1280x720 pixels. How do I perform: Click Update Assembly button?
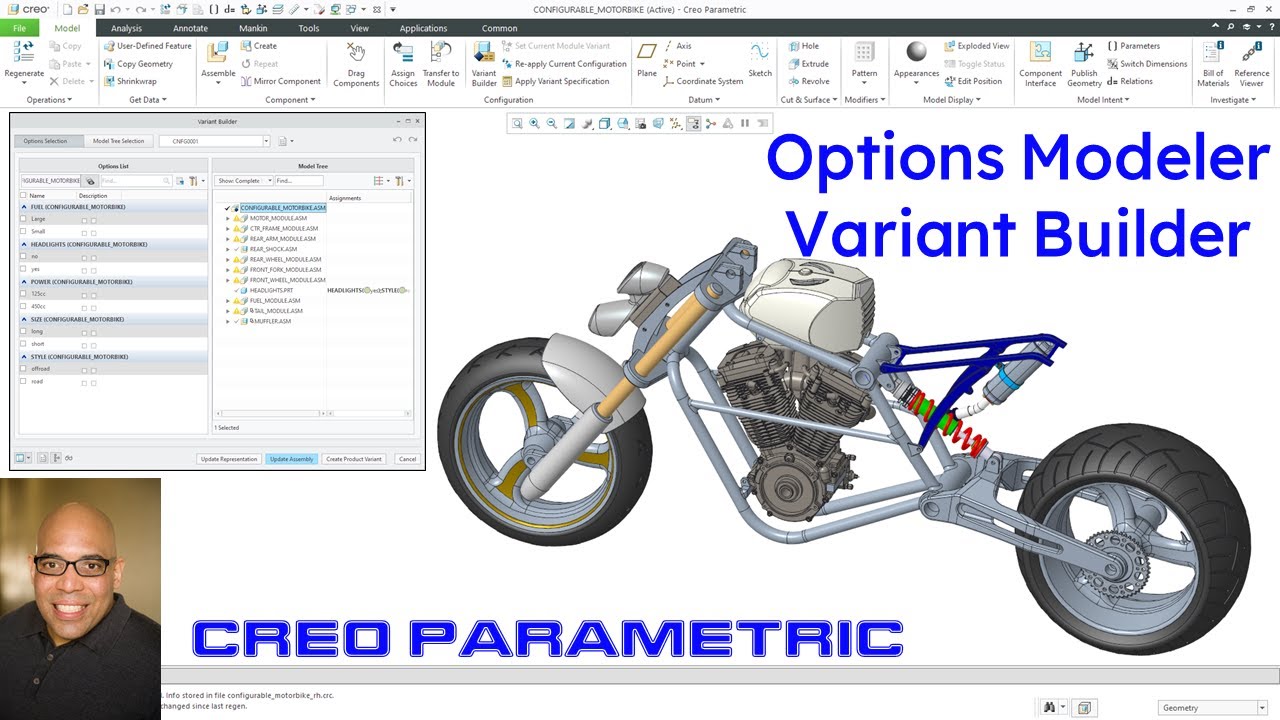(x=292, y=459)
